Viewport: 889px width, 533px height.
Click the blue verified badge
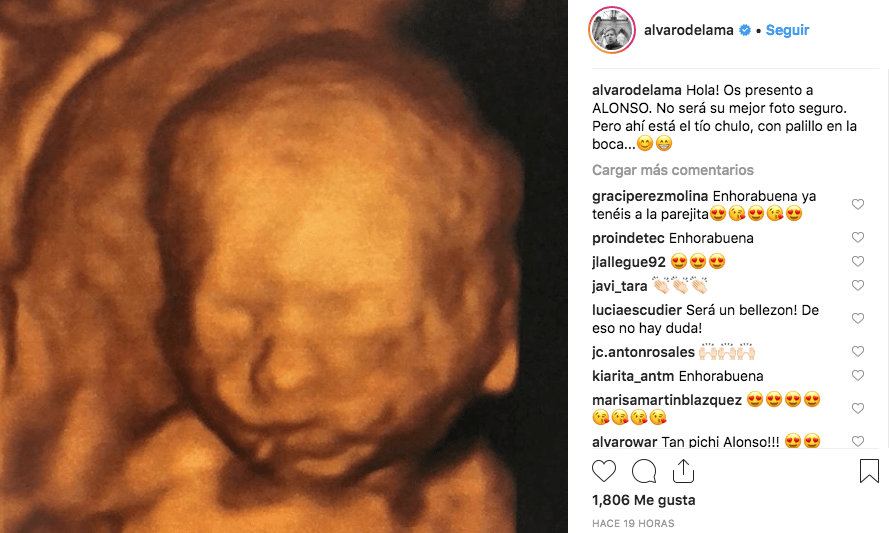coord(745,30)
